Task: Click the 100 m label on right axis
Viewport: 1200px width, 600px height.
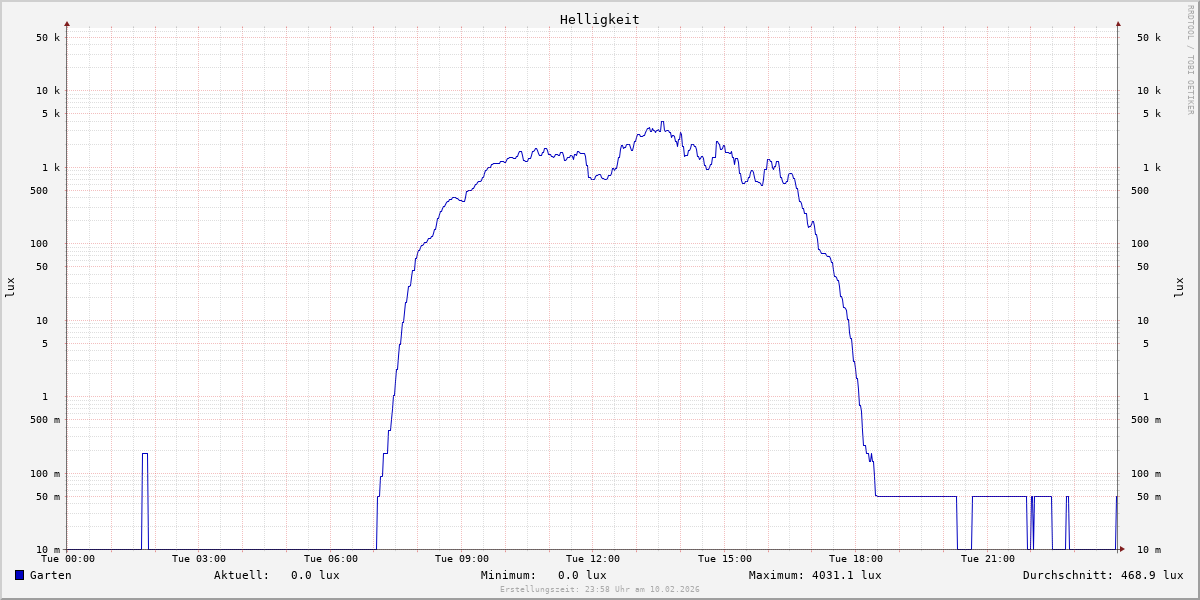Action: pos(1146,474)
